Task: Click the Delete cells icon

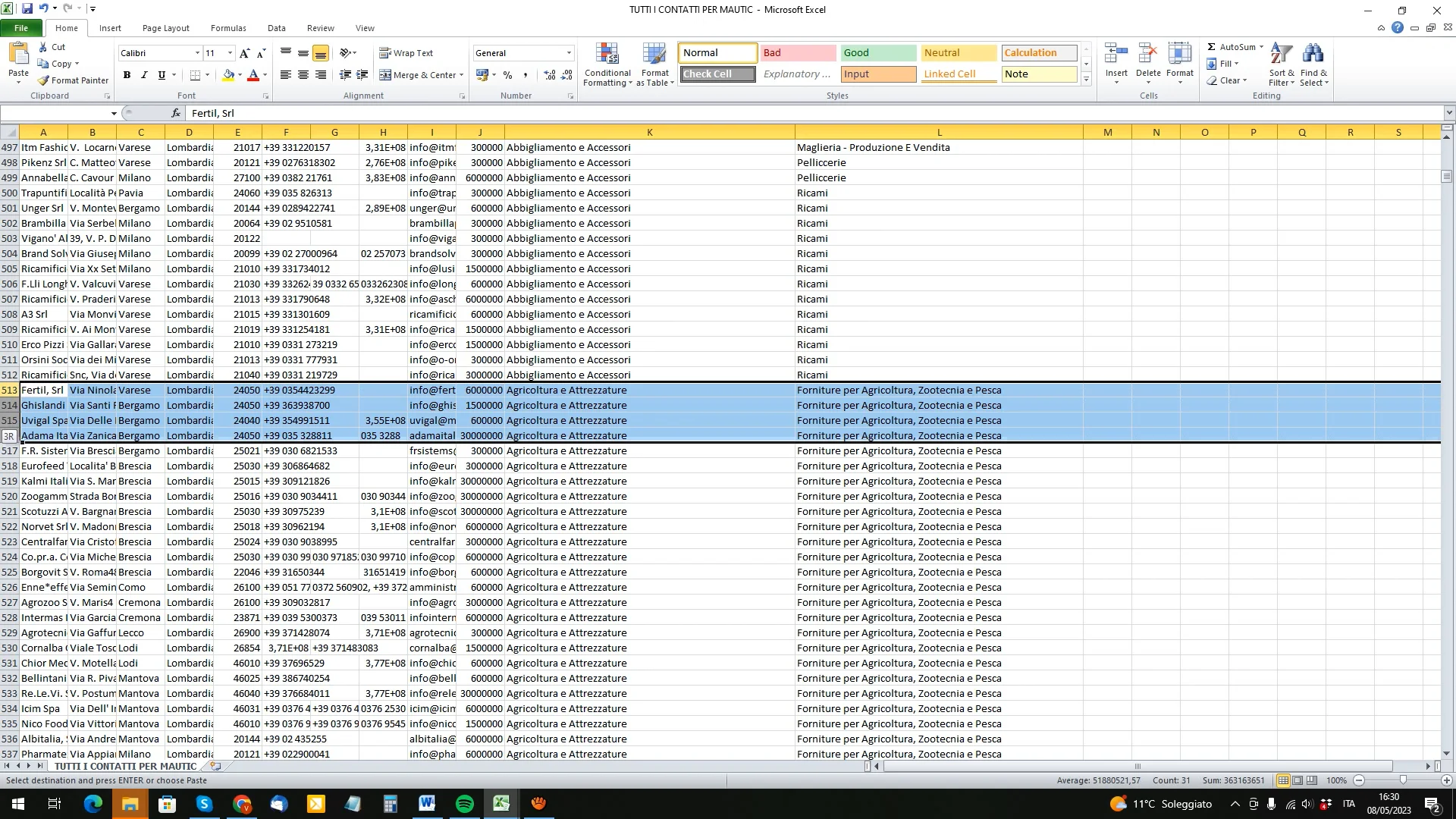Action: 1148,55
